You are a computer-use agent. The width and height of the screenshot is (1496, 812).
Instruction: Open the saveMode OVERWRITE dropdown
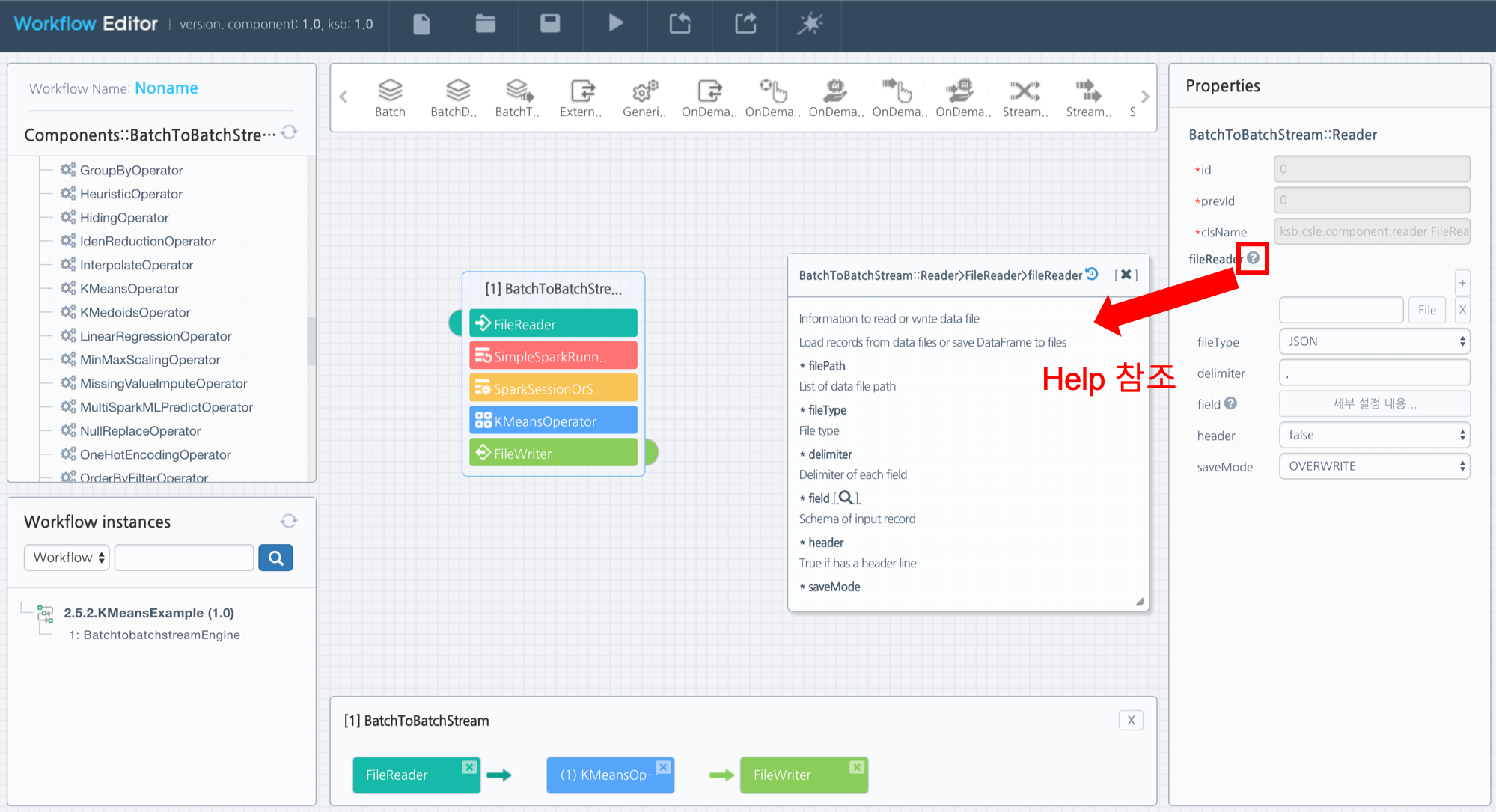coord(1374,466)
